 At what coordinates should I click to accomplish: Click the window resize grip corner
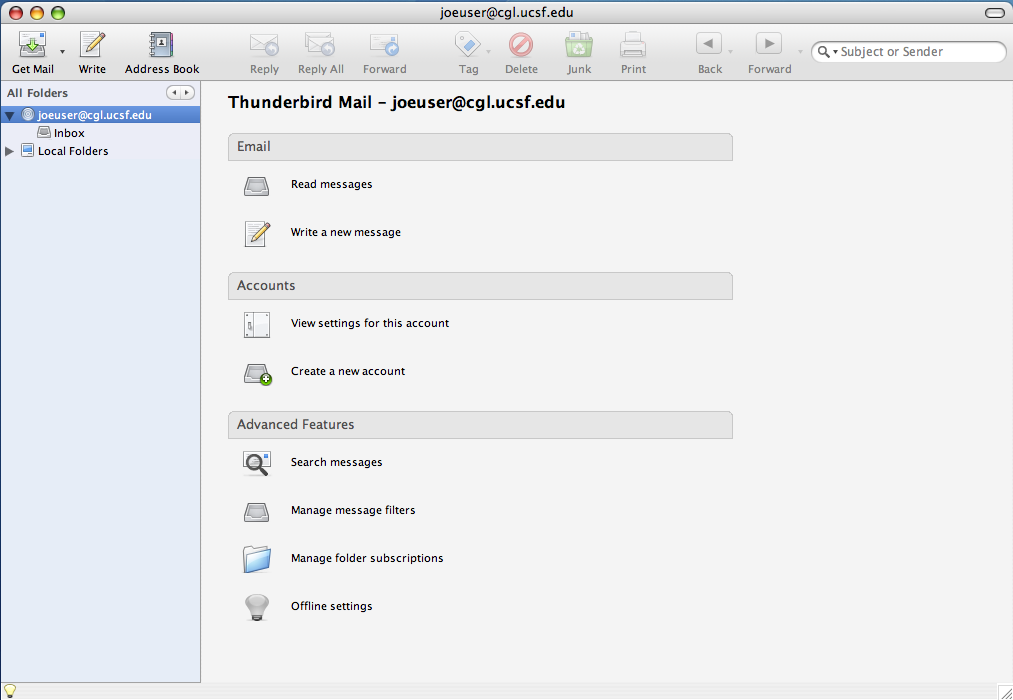[1005, 692]
